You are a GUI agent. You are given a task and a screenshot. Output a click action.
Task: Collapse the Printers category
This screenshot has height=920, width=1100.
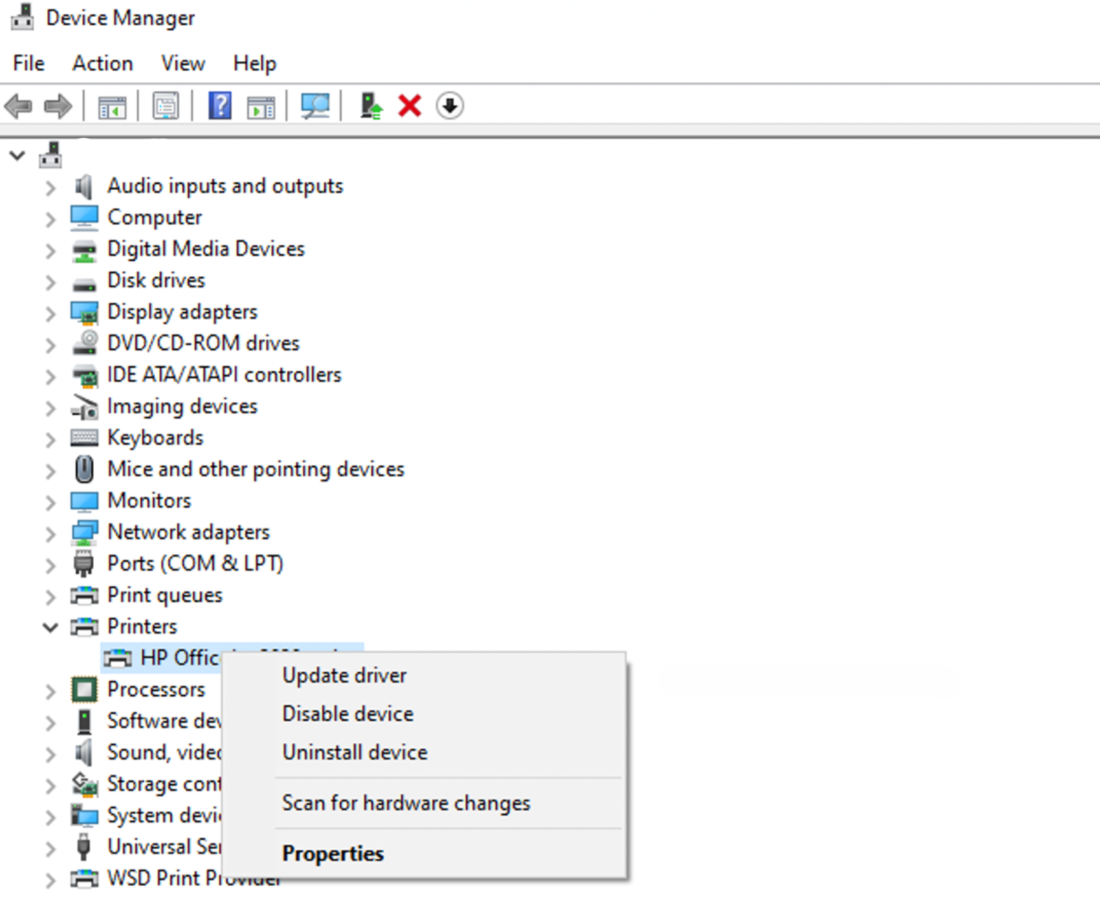pyautogui.click(x=51, y=626)
